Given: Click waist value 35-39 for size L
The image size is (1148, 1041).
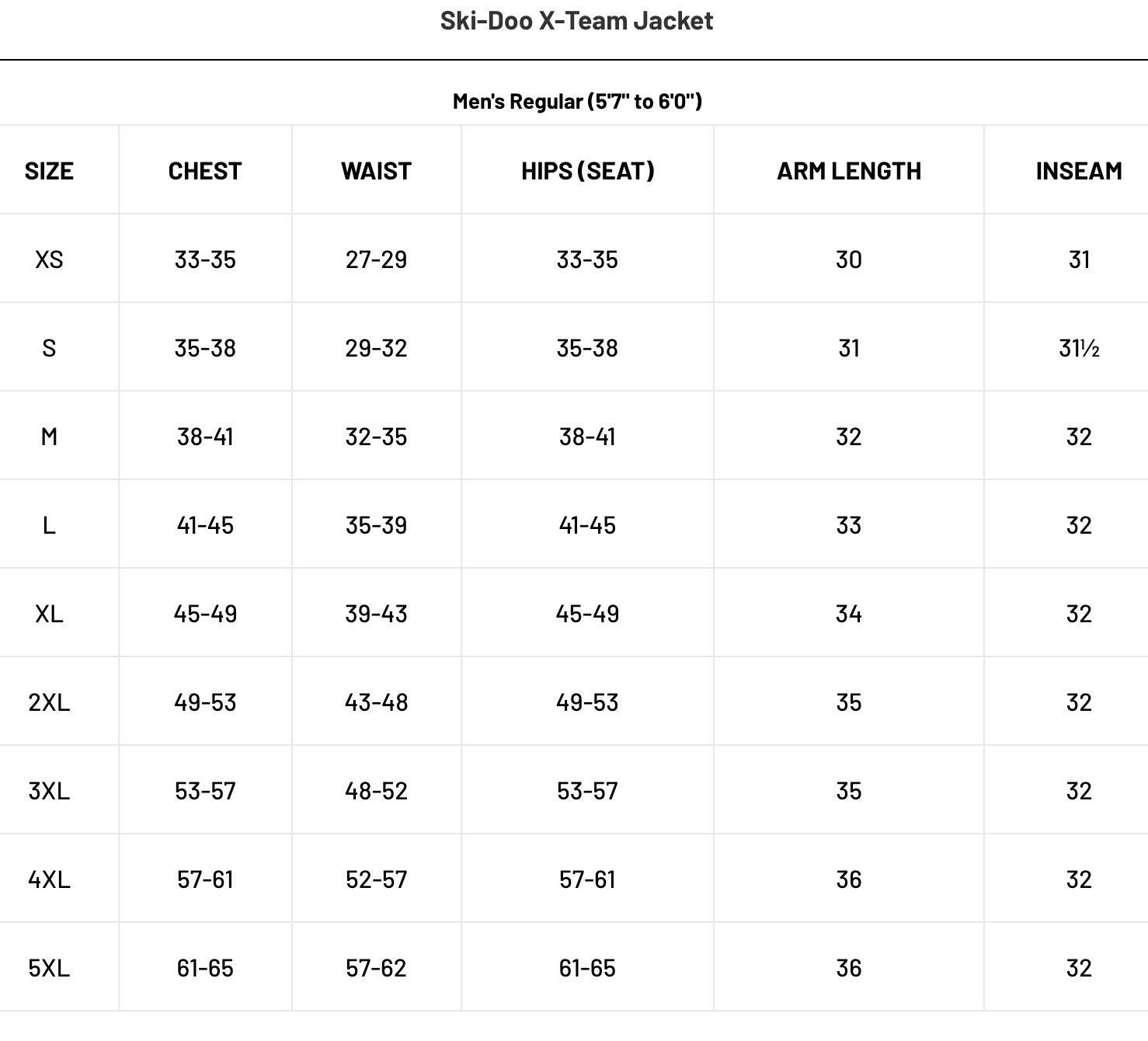Looking at the screenshot, I should tap(376, 525).
